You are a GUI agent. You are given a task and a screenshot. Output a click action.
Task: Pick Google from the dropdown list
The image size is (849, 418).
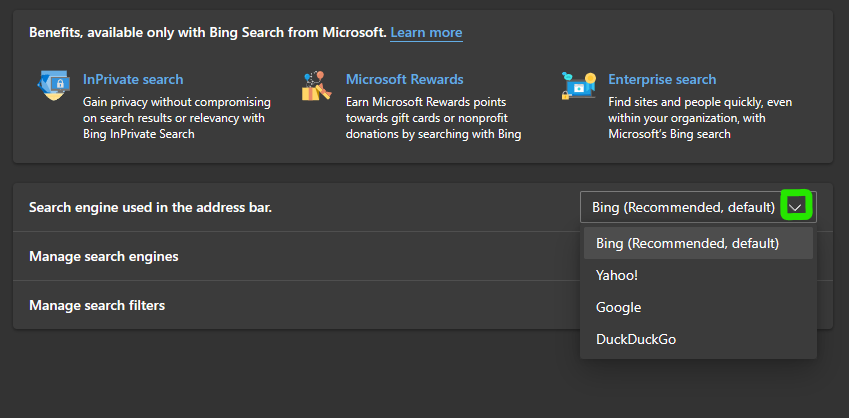tap(618, 307)
